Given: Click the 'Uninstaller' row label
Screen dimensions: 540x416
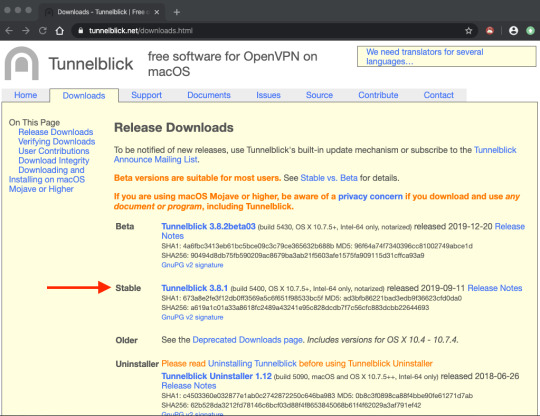Looking at the screenshot, I should pos(137,364).
